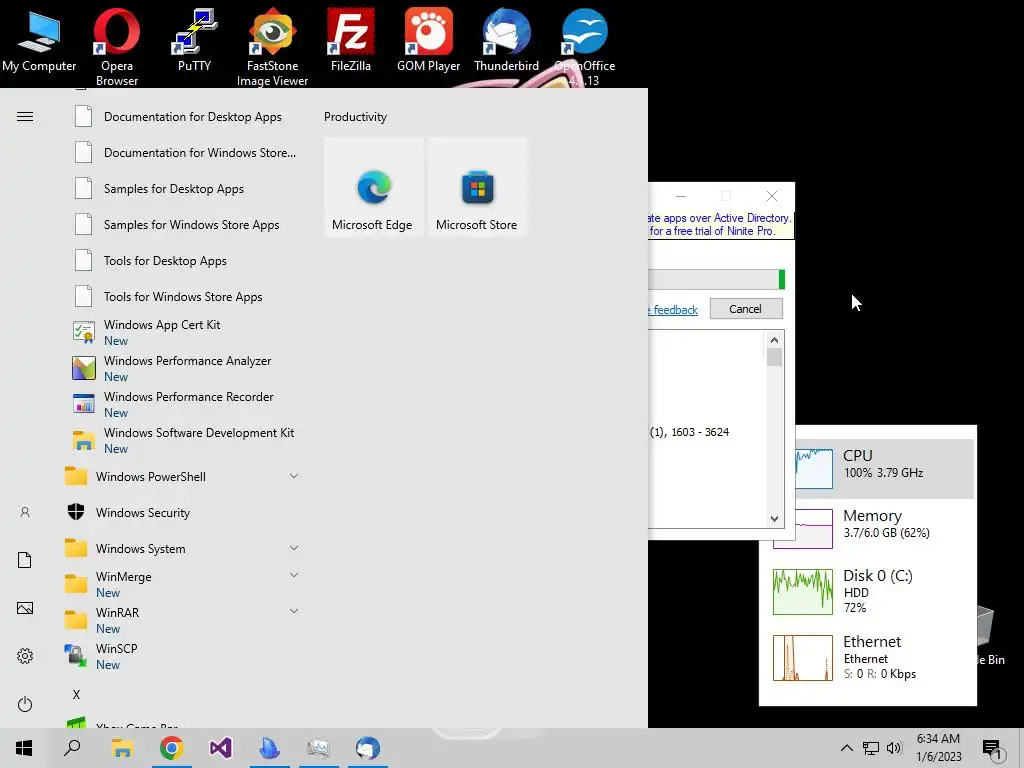Open Settings gear in Start menu

coord(25,656)
